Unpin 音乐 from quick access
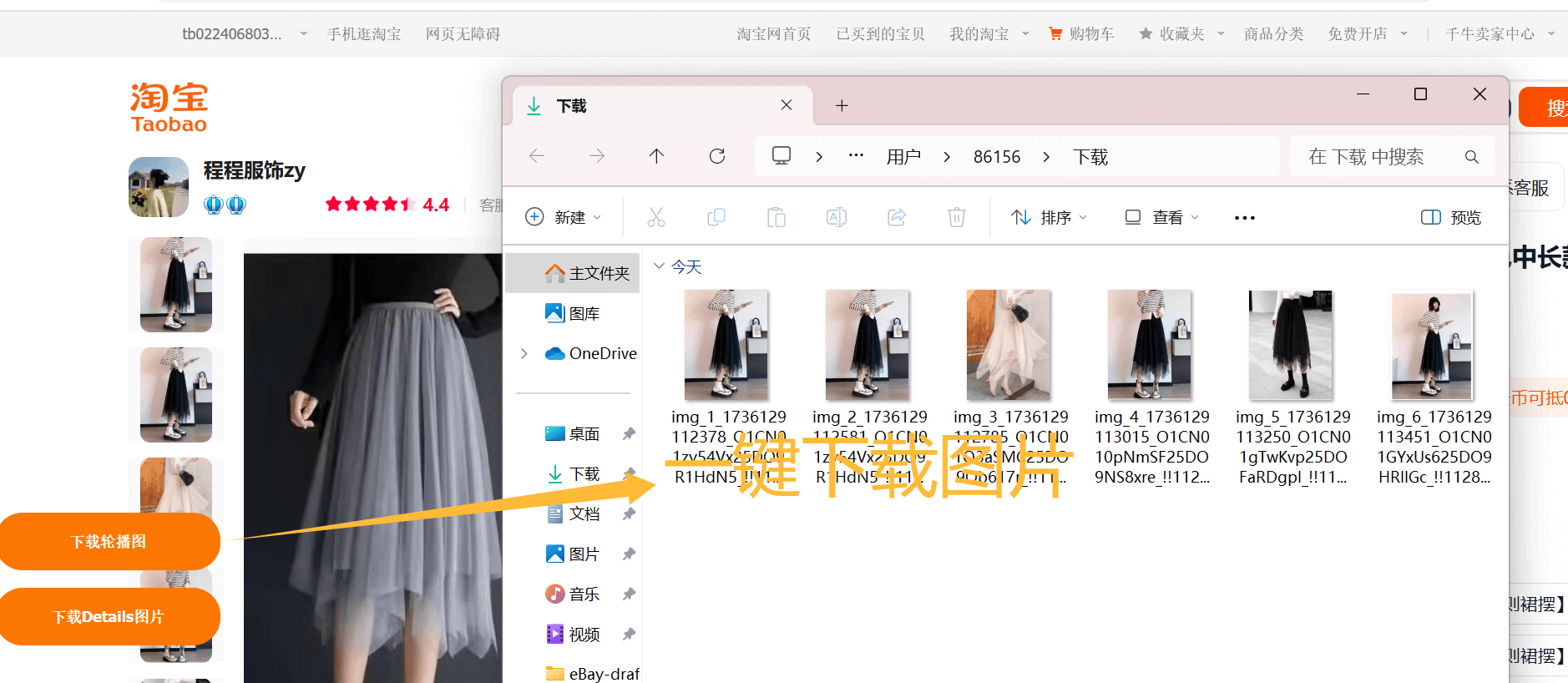Viewport: 1568px width, 683px height. pyautogui.click(x=630, y=594)
